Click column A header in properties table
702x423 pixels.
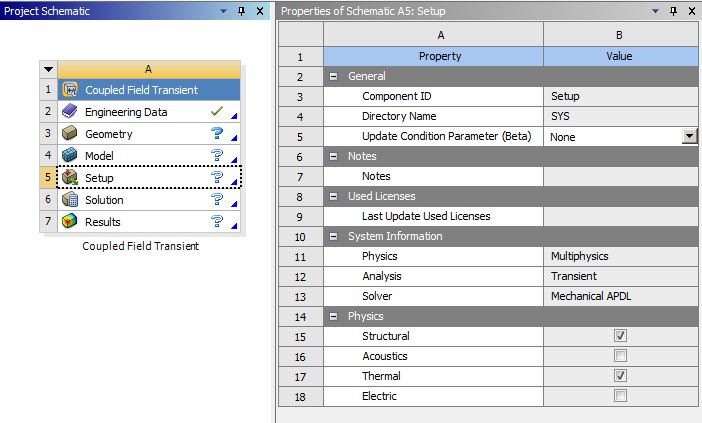(x=433, y=34)
